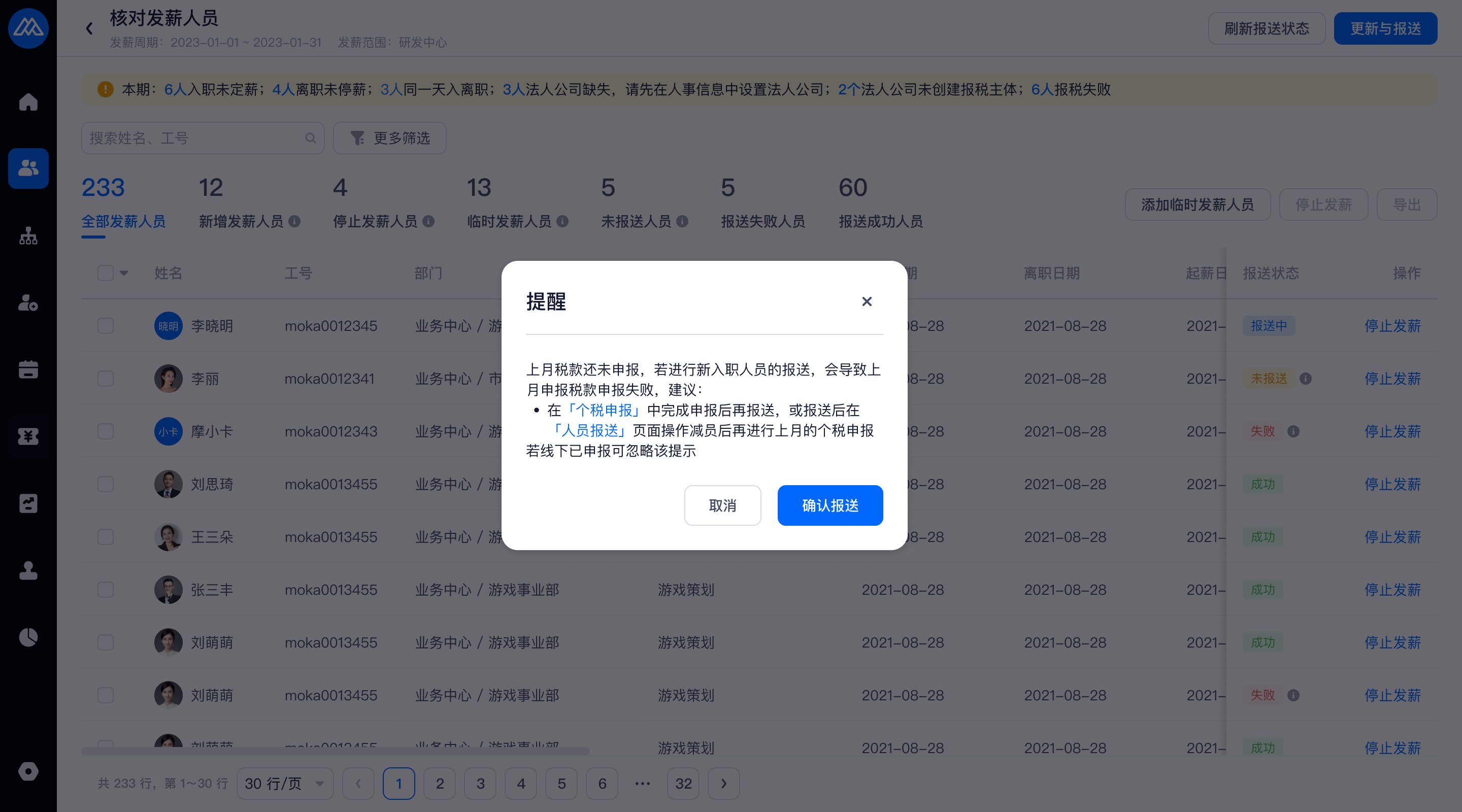Go to page 32
The image size is (1462, 812).
(683, 784)
